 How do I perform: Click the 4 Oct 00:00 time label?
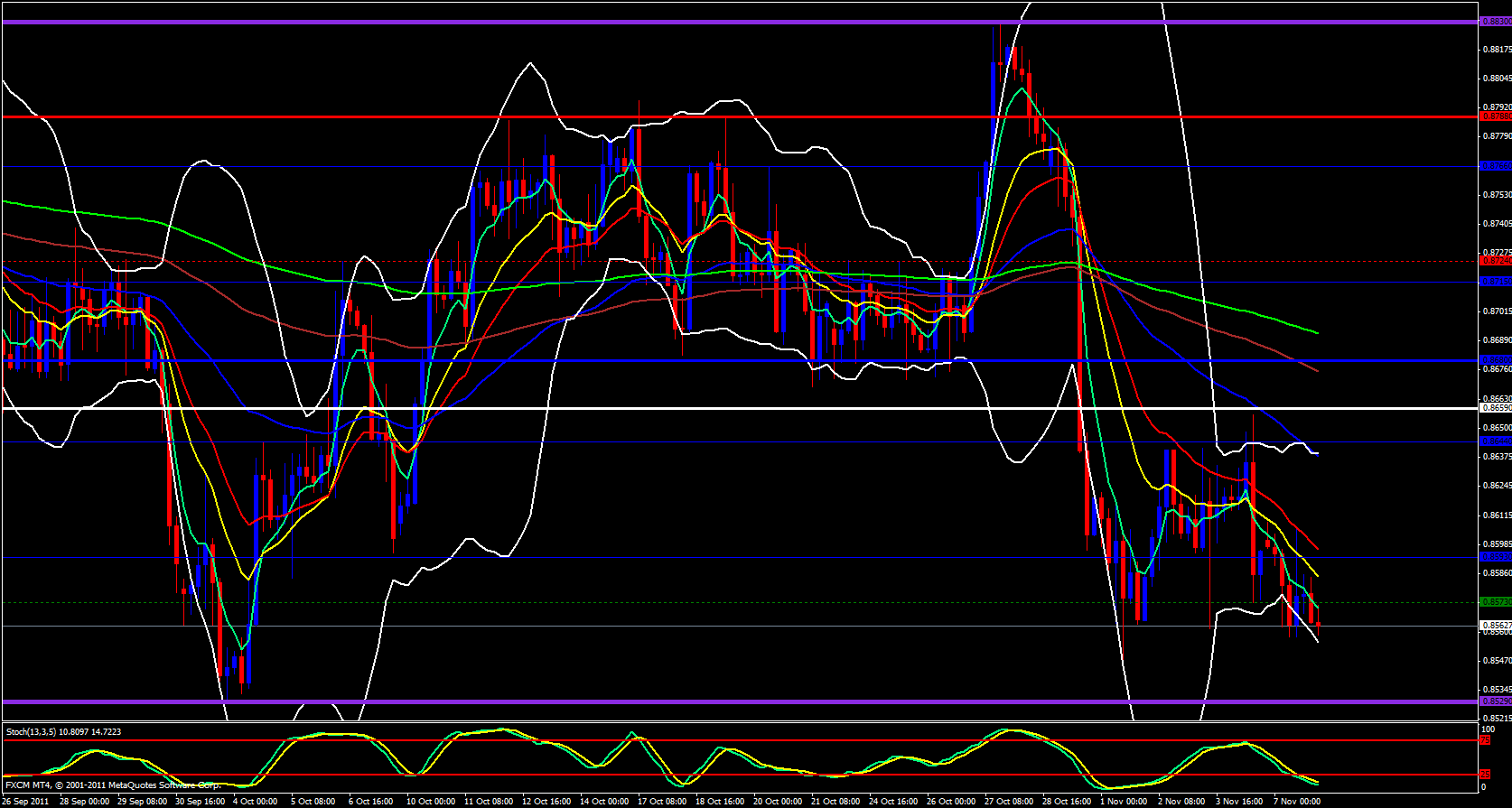pyautogui.click(x=255, y=802)
